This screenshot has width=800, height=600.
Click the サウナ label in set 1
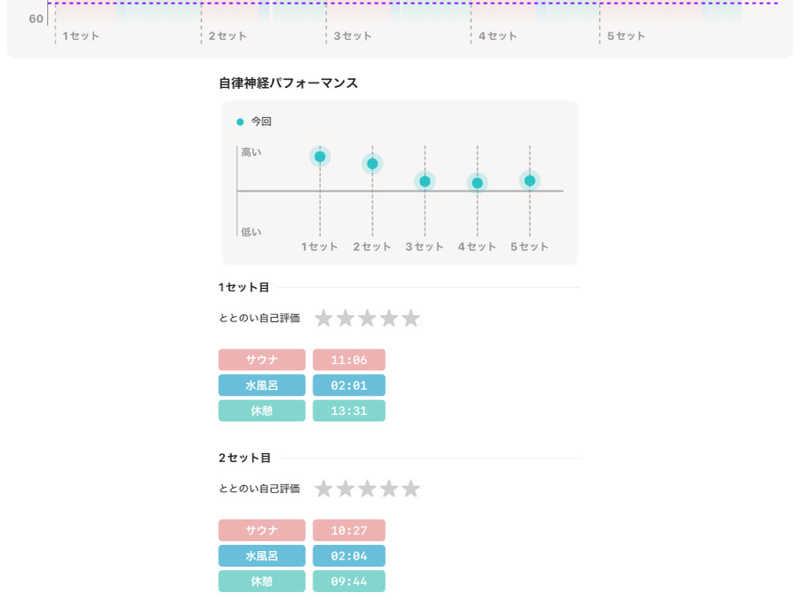tap(262, 360)
